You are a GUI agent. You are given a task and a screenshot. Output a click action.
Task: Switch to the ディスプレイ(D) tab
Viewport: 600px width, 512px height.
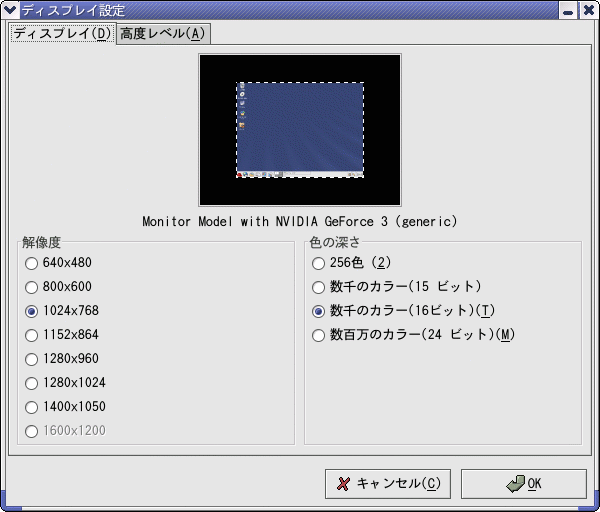(62, 34)
